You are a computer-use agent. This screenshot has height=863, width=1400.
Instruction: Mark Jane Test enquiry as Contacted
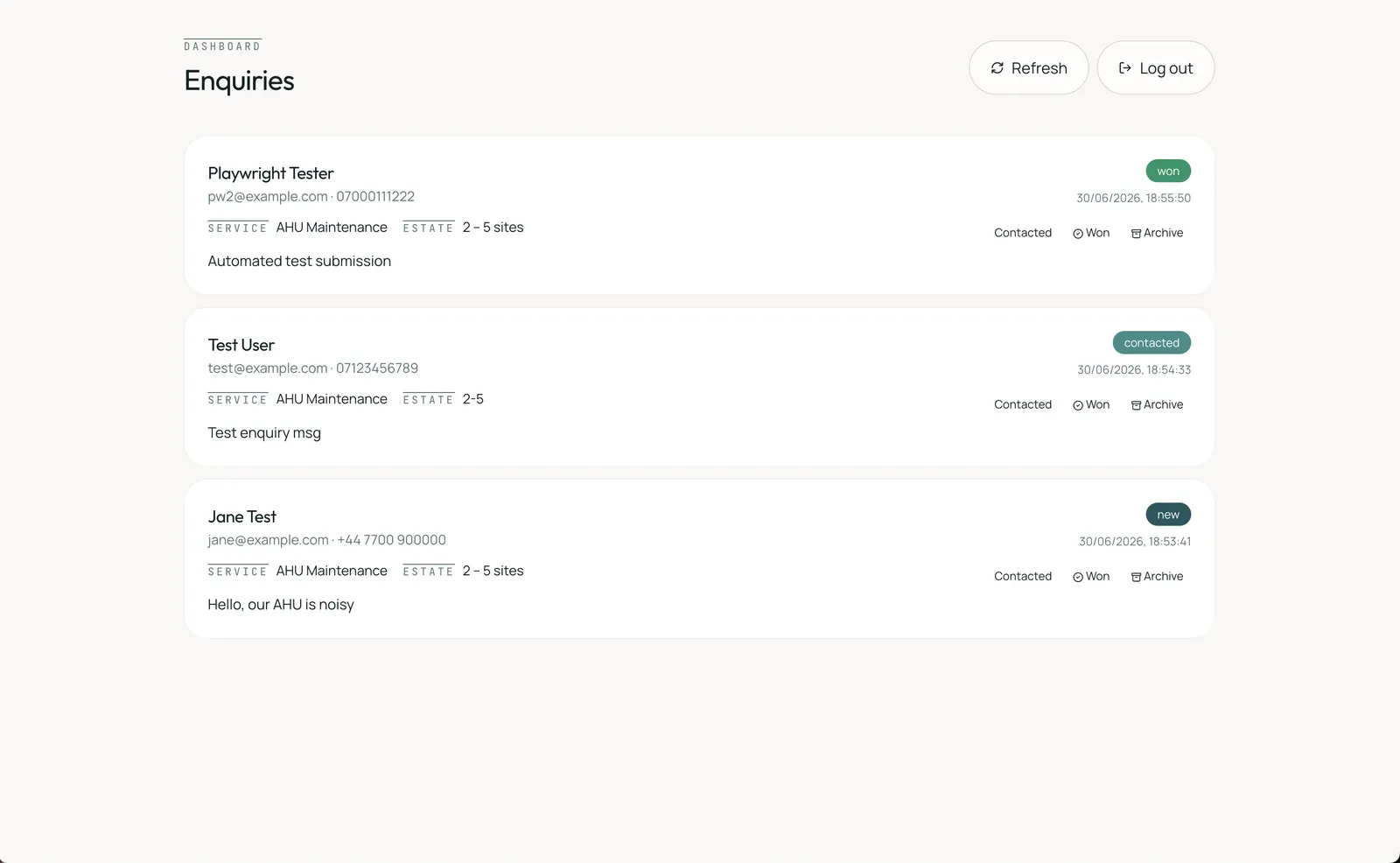click(1023, 576)
